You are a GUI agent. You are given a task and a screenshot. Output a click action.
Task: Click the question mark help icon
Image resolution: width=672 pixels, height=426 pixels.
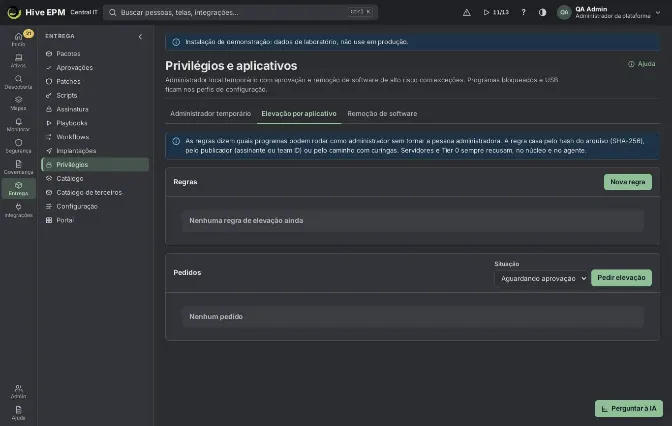(523, 12)
